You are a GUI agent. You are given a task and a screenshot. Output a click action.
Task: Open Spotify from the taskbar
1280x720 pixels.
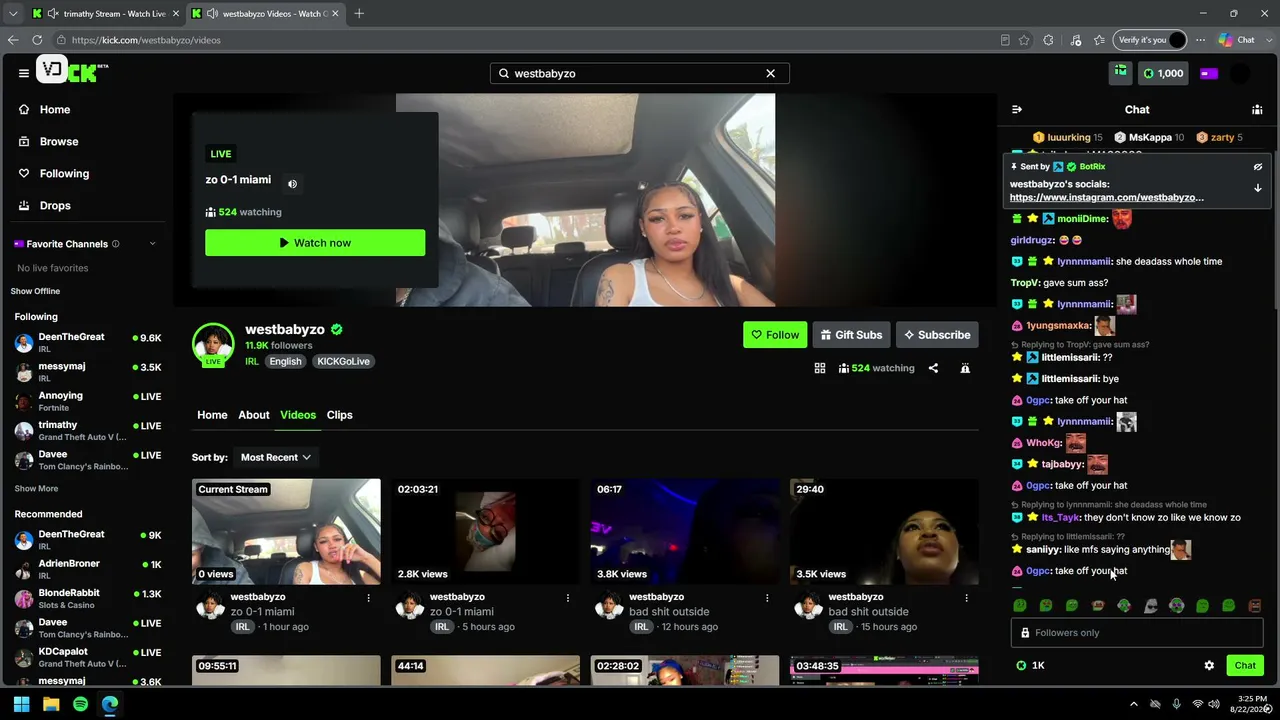click(x=80, y=704)
